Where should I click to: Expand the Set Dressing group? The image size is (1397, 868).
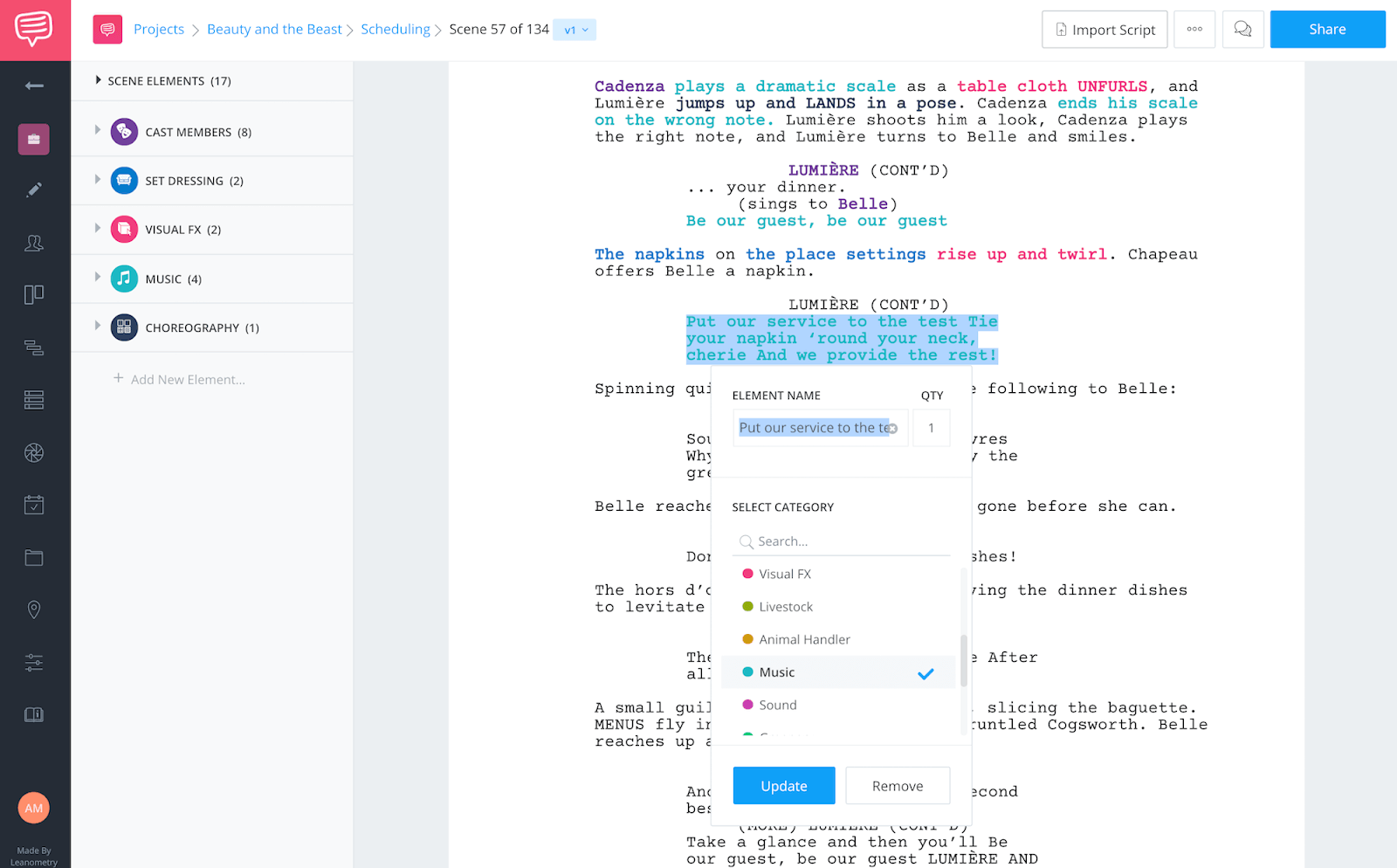pos(98,179)
